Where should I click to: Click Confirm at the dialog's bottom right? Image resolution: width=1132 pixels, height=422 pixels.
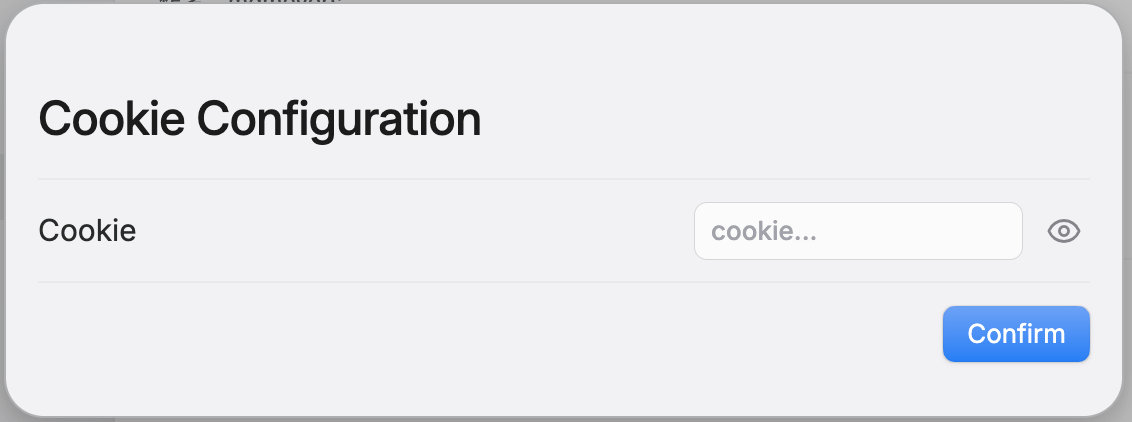(1015, 333)
